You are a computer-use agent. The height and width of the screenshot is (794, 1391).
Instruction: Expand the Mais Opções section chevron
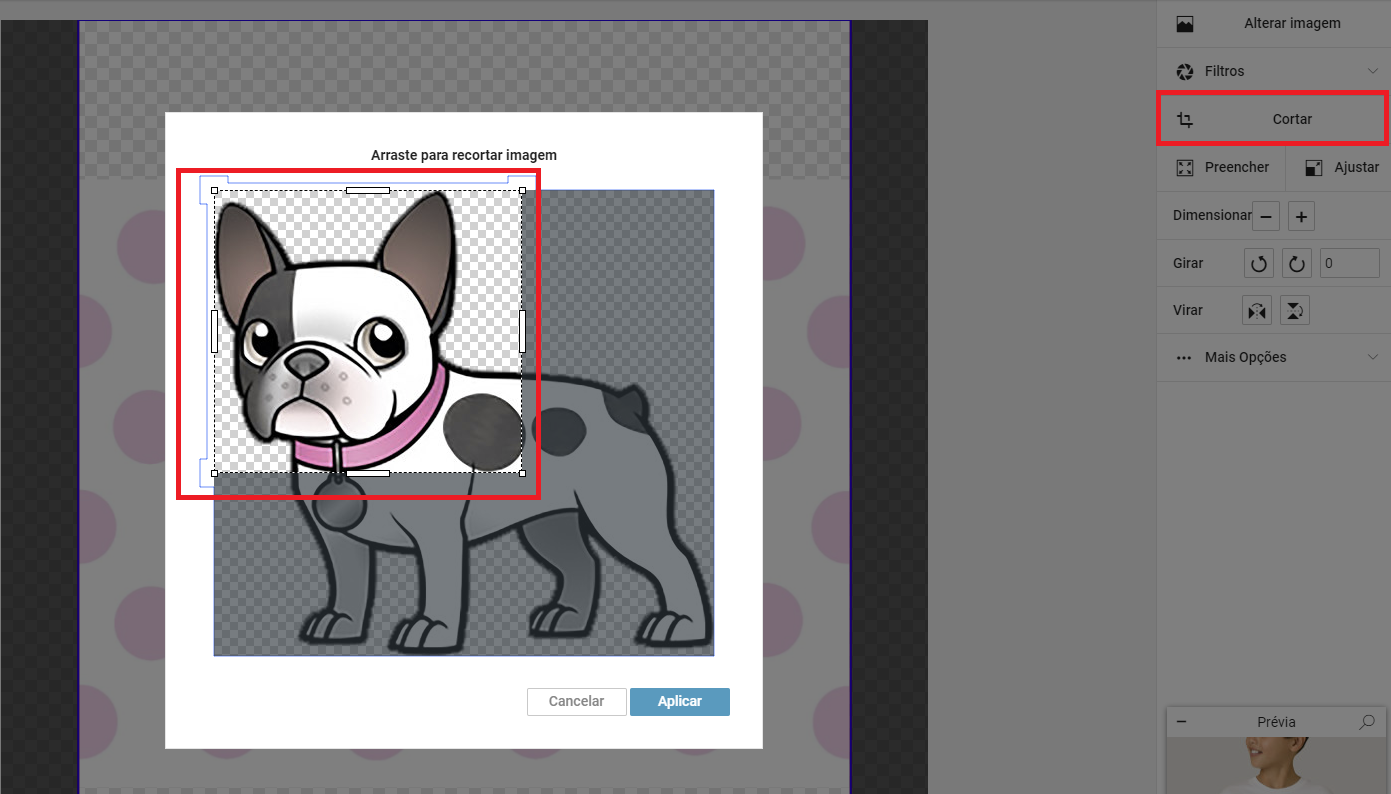pyautogui.click(x=1373, y=357)
